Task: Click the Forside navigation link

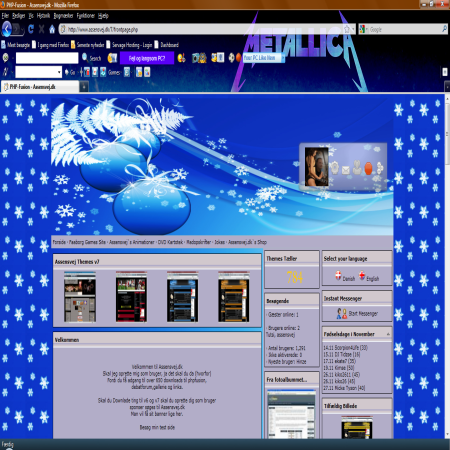Action: point(59,242)
